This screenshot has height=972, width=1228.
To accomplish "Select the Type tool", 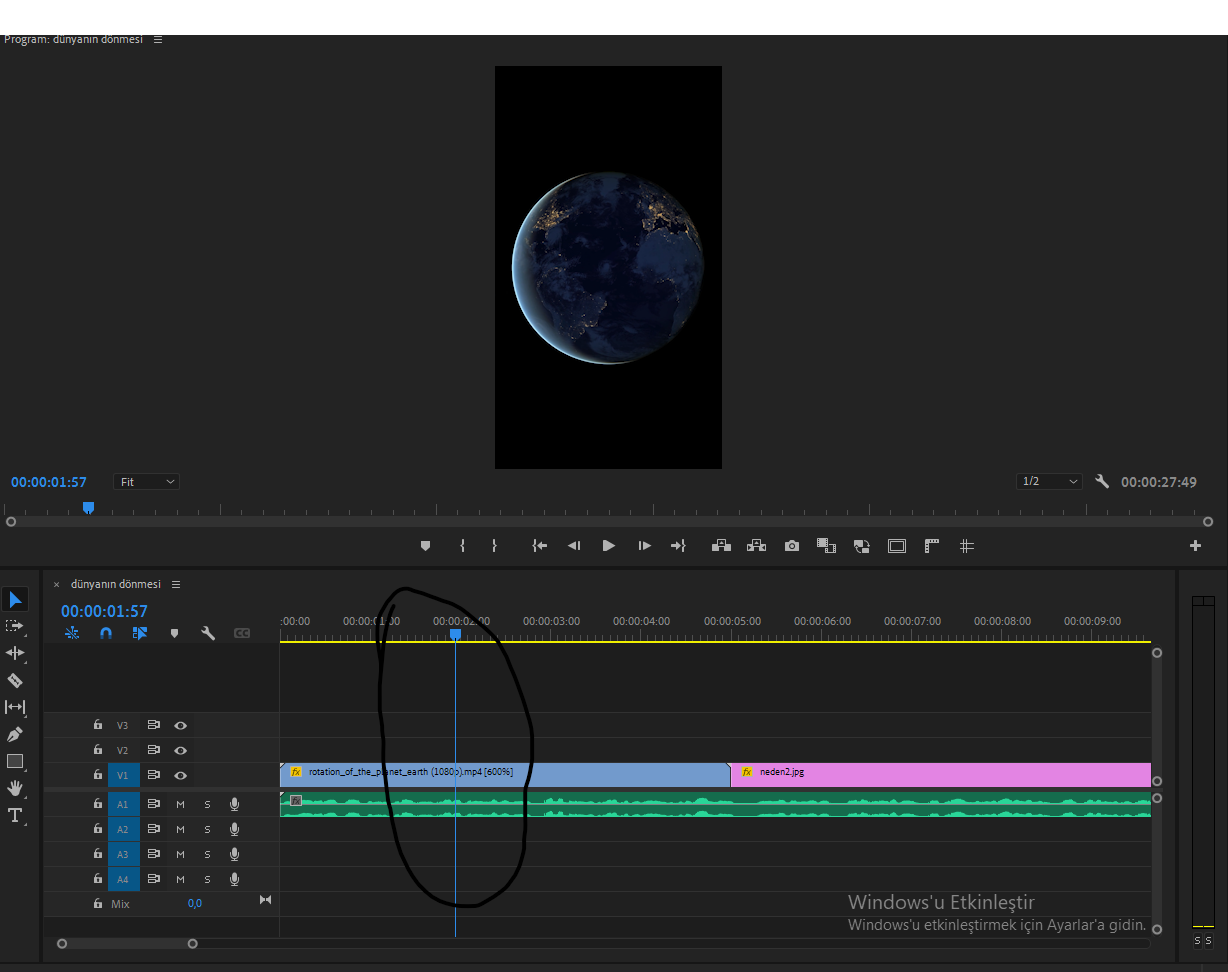I will pyautogui.click(x=15, y=815).
